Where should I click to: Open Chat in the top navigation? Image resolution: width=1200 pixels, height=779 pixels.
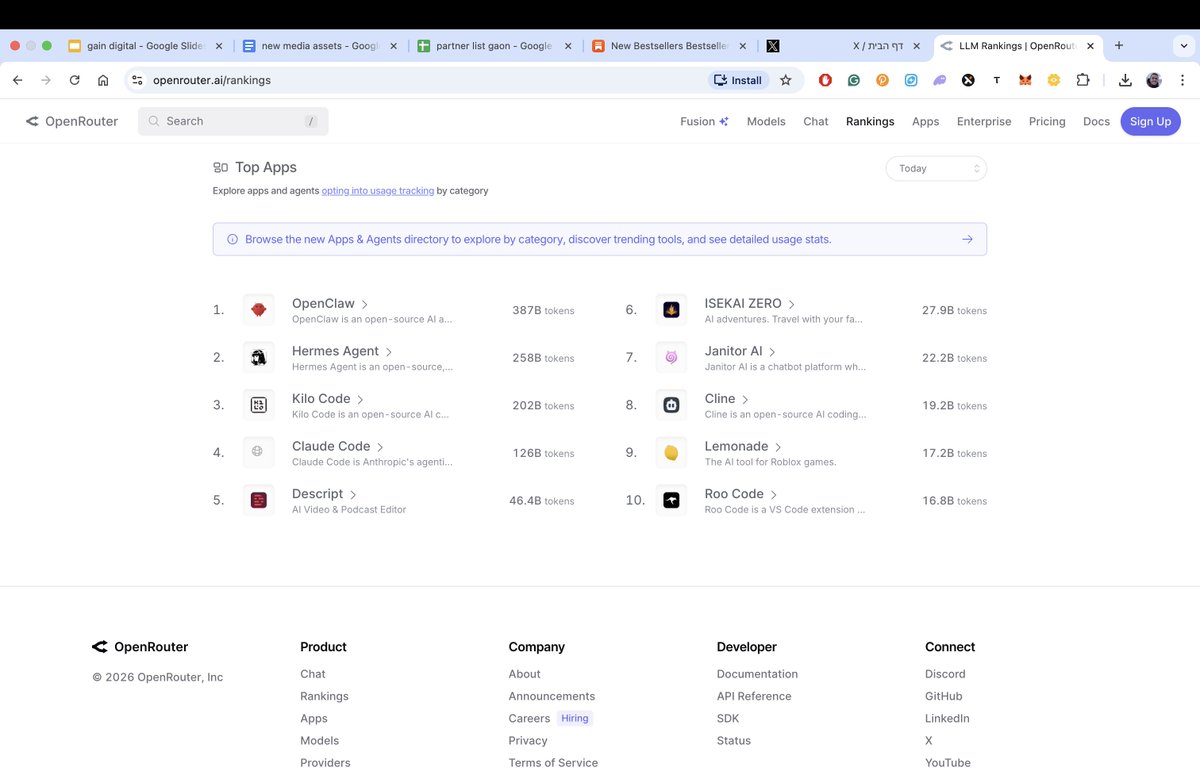pyautogui.click(x=816, y=121)
